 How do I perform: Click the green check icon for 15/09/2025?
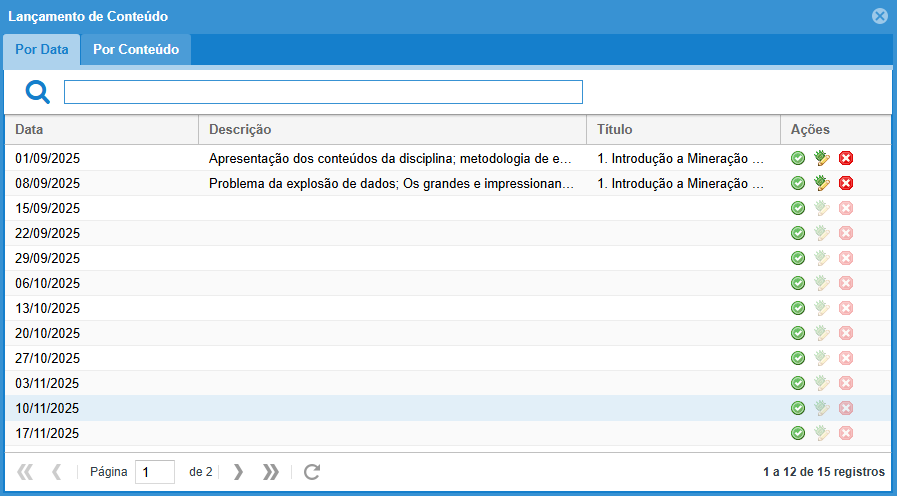point(798,208)
